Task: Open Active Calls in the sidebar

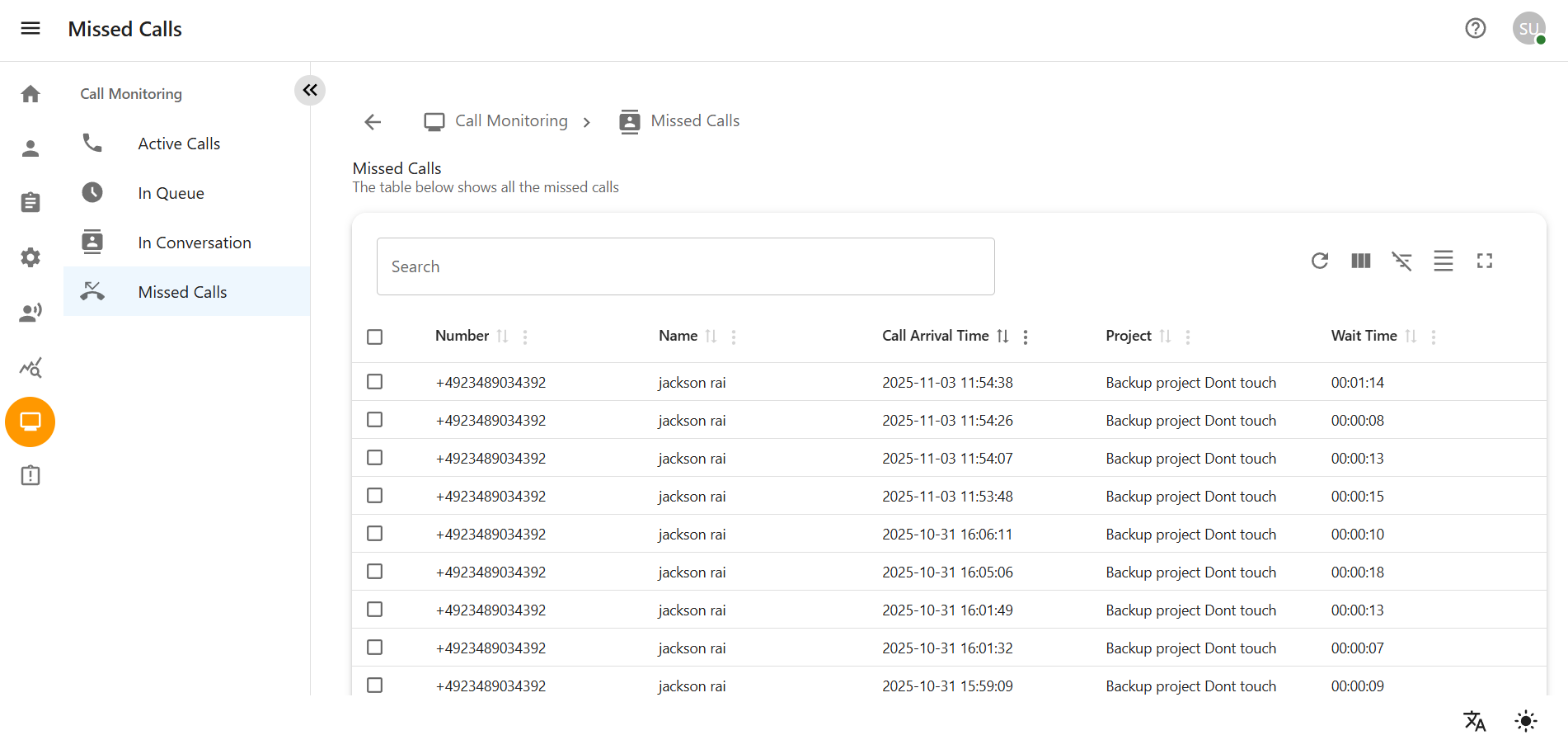Action: [179, 144]
